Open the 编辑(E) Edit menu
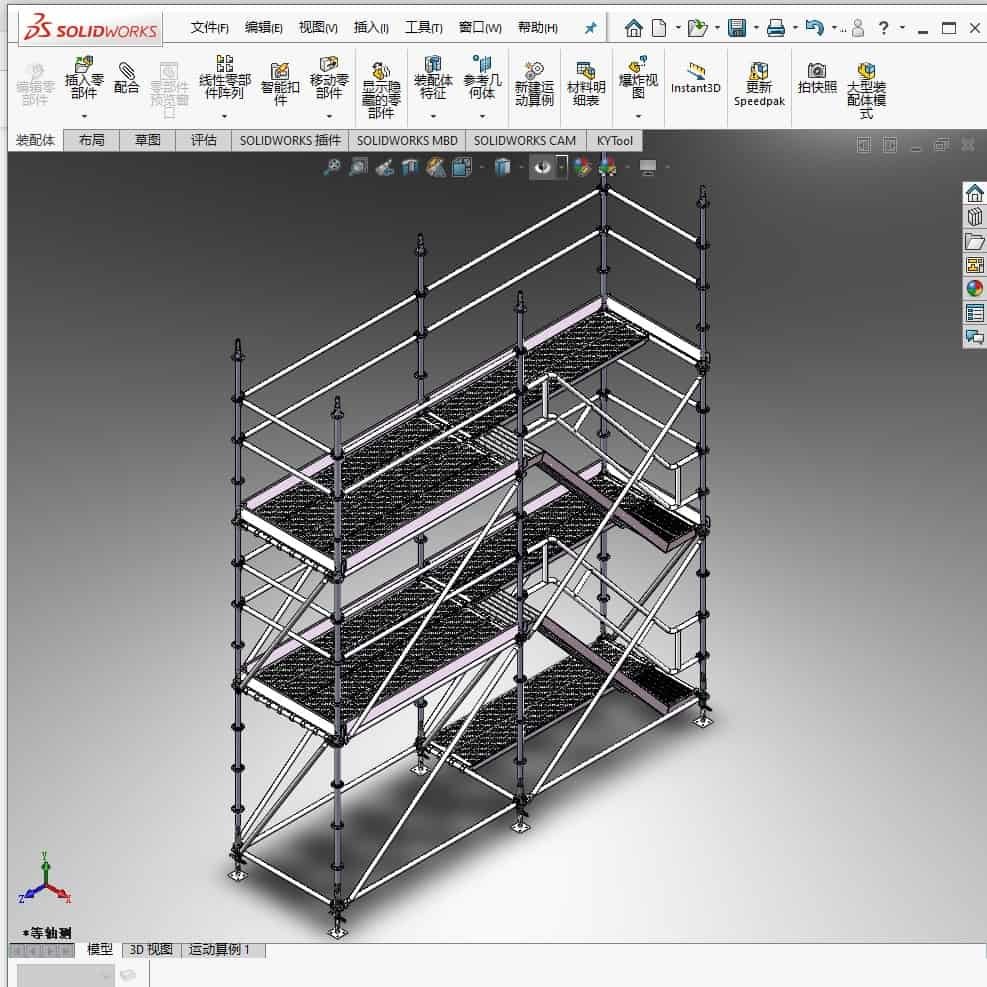 (264, 28)
